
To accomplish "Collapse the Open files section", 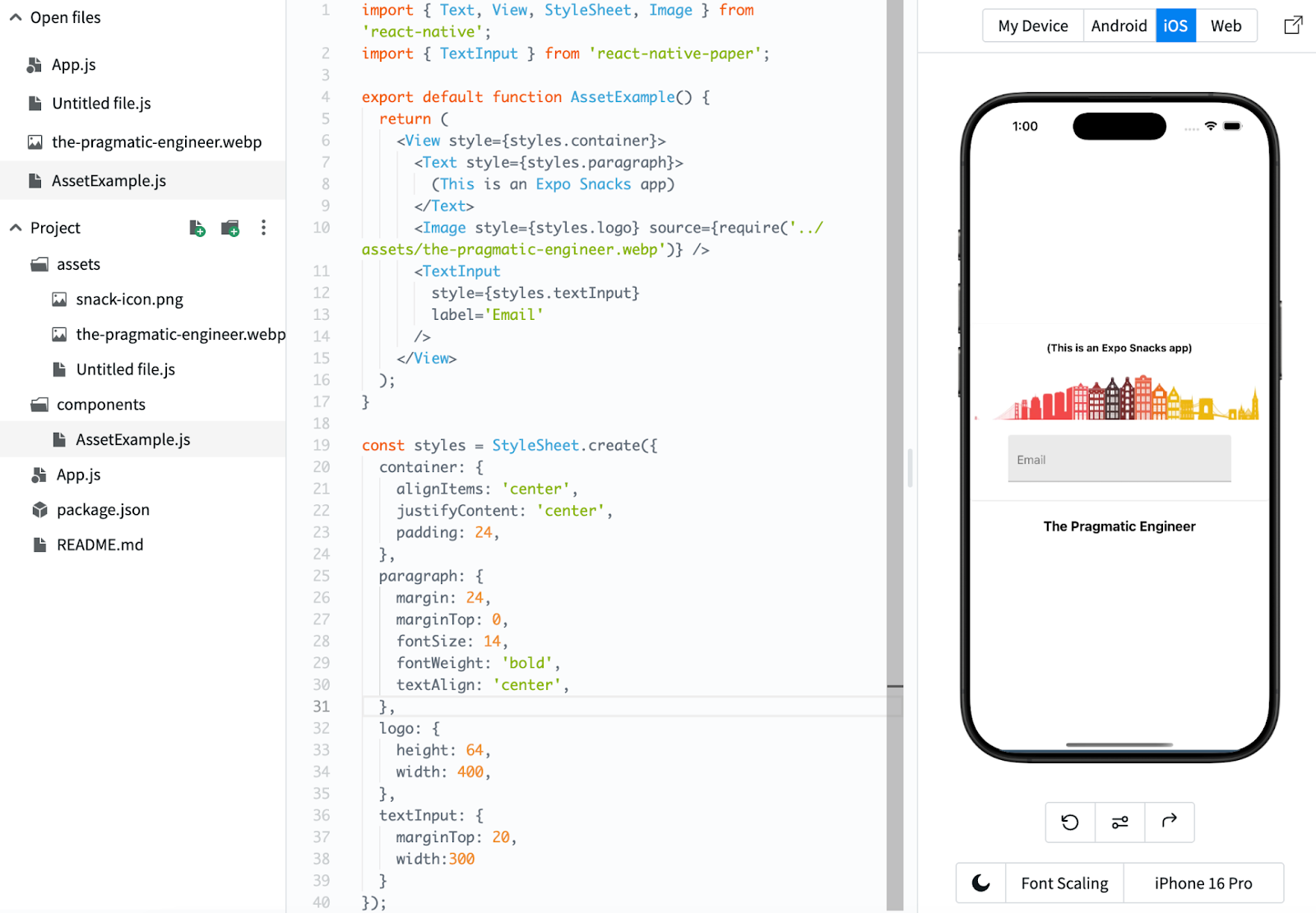I will [x=15, y=16].
